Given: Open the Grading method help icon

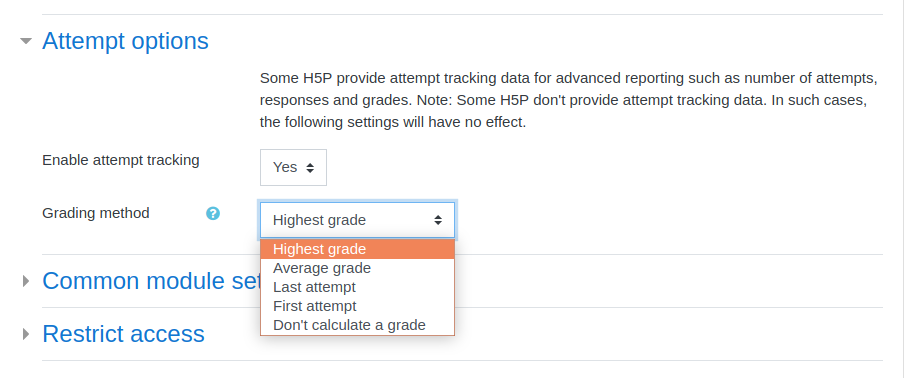Looking at the screenshot, I should pyautogui.click(x=213, y=214).
